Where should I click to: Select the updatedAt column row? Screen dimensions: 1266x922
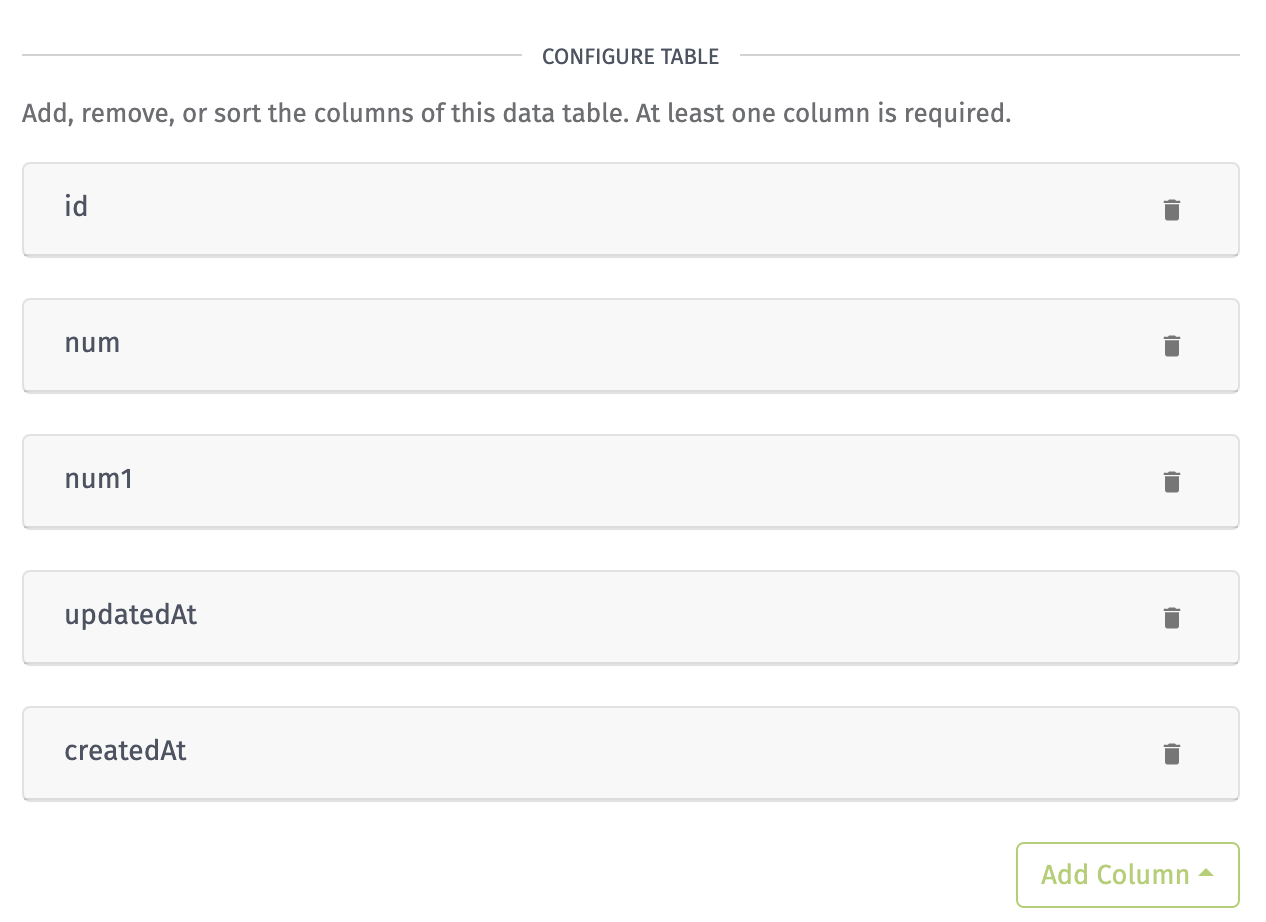coord(631,618)
